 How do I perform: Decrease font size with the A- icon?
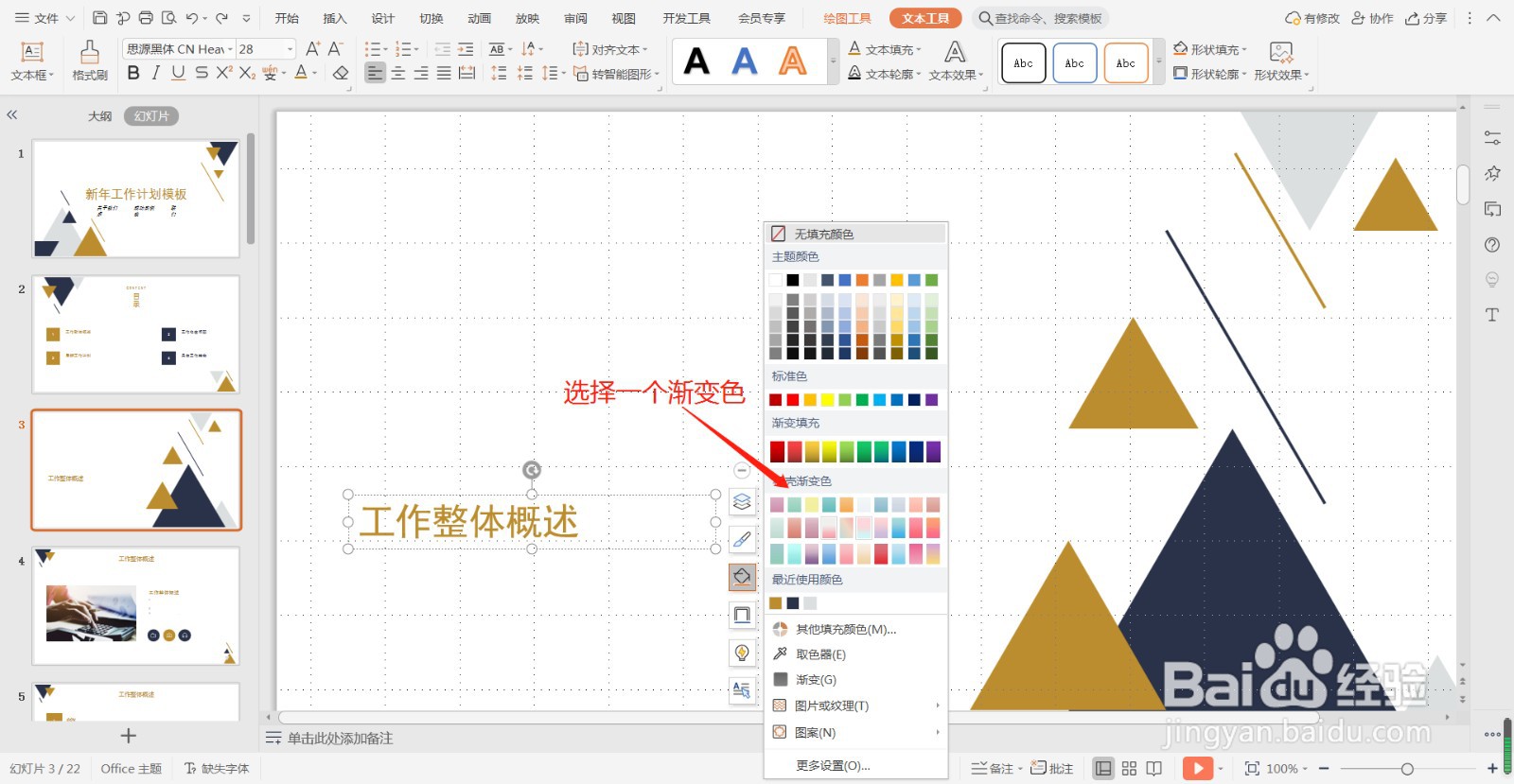coord(335,49)
